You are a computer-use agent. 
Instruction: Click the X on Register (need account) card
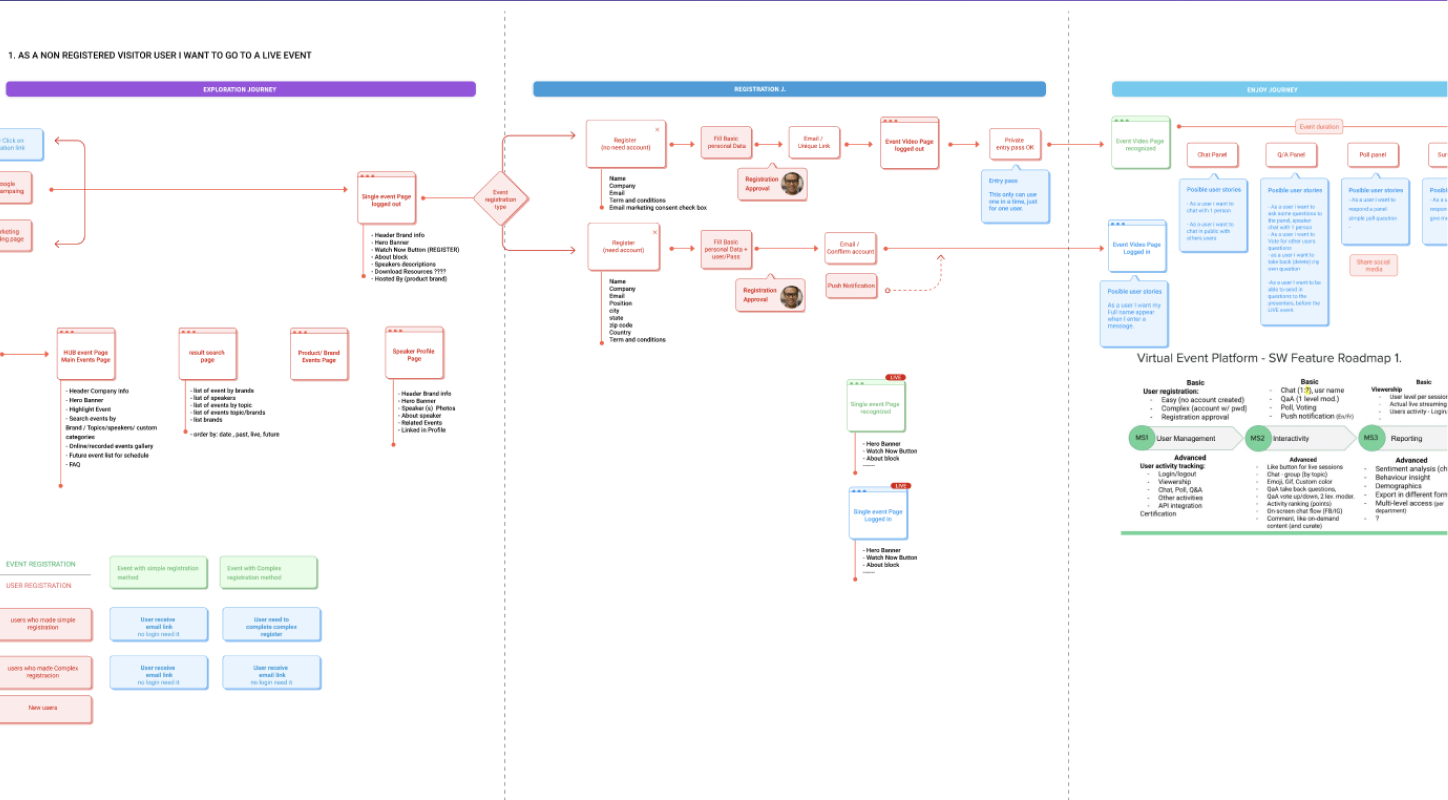(x=655, y=231)
